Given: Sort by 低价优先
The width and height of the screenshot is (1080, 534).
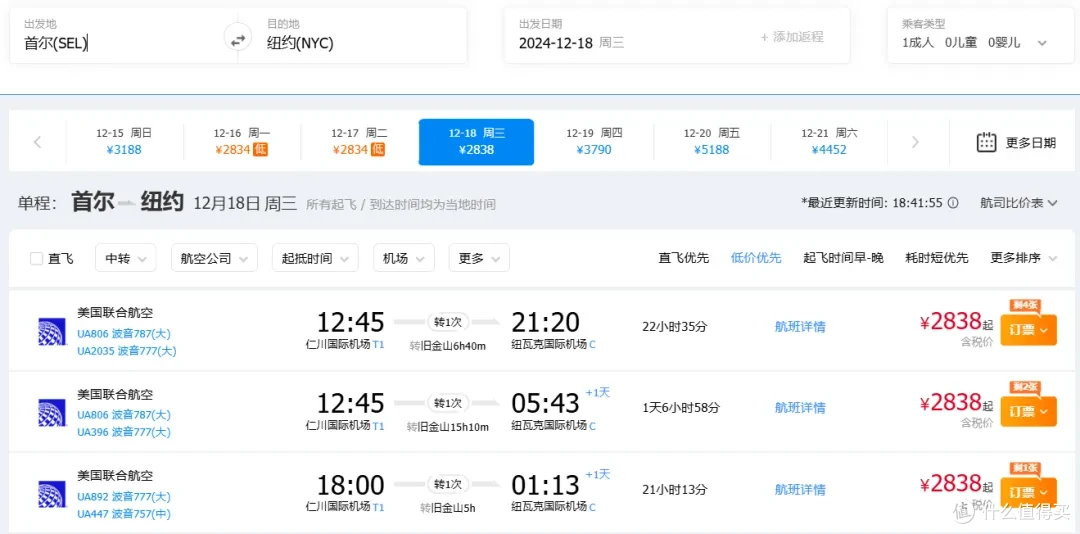Looking at the screenshot, I should click(x=756, y=258).
